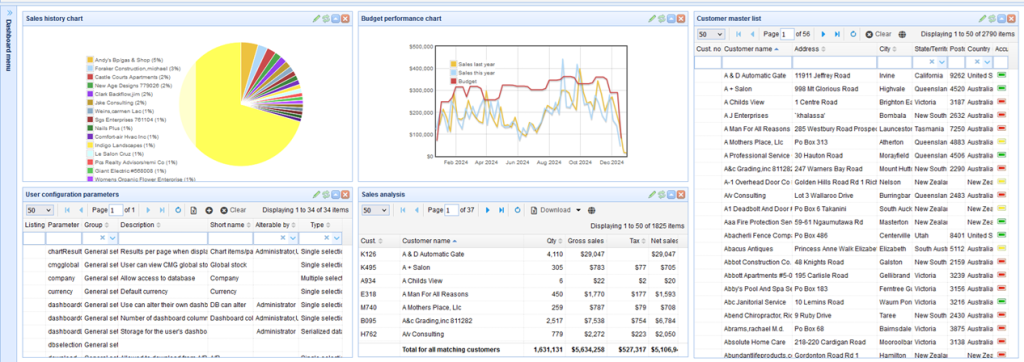Clear filters in User configuration parameters

pos(233,210)
